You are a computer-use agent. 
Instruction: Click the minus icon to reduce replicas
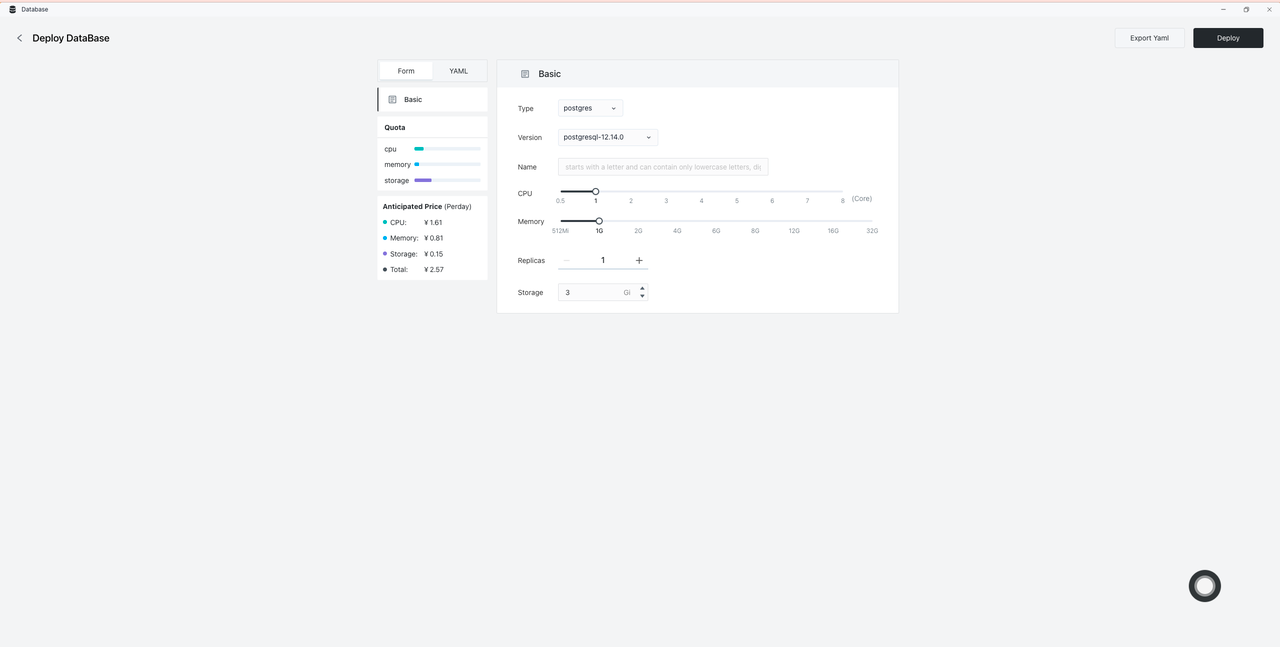(x=567, y=260)
